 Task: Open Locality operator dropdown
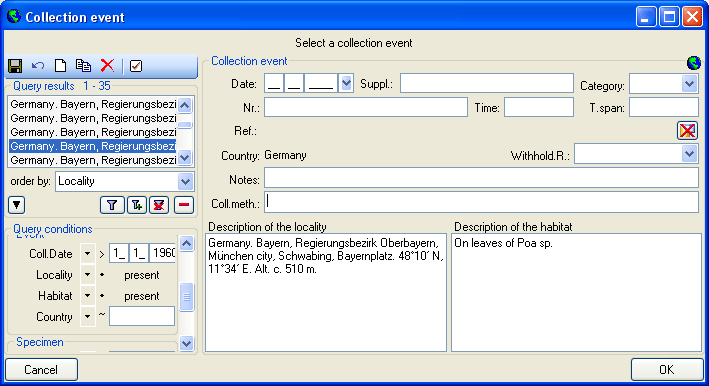[x=87, y=275]
